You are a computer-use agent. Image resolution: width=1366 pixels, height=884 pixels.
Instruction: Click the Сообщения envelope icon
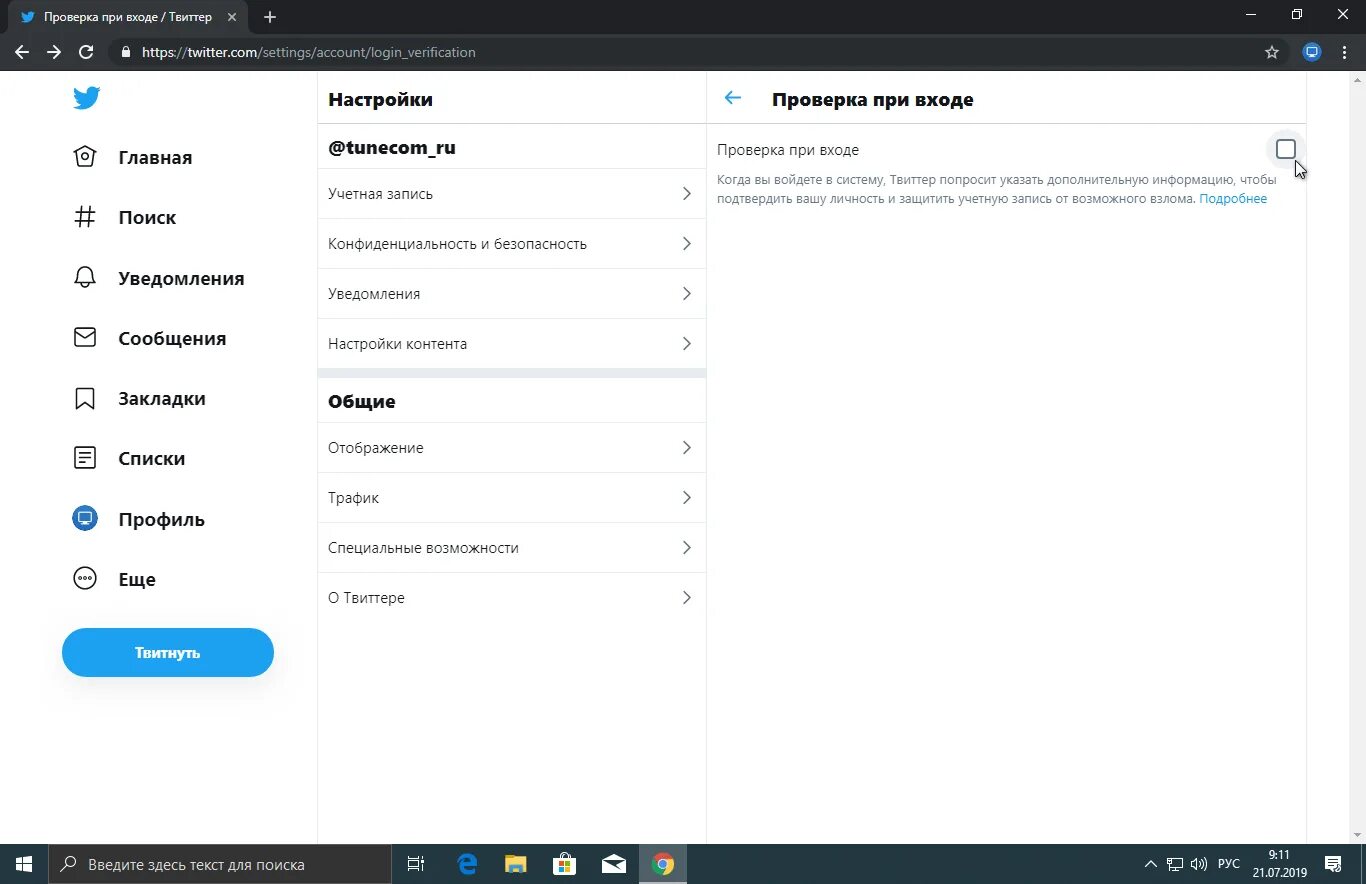tap(85, 338)
